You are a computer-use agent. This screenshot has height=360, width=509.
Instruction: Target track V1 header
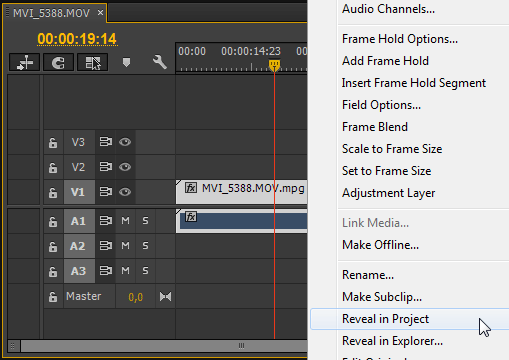coord(79,192)
